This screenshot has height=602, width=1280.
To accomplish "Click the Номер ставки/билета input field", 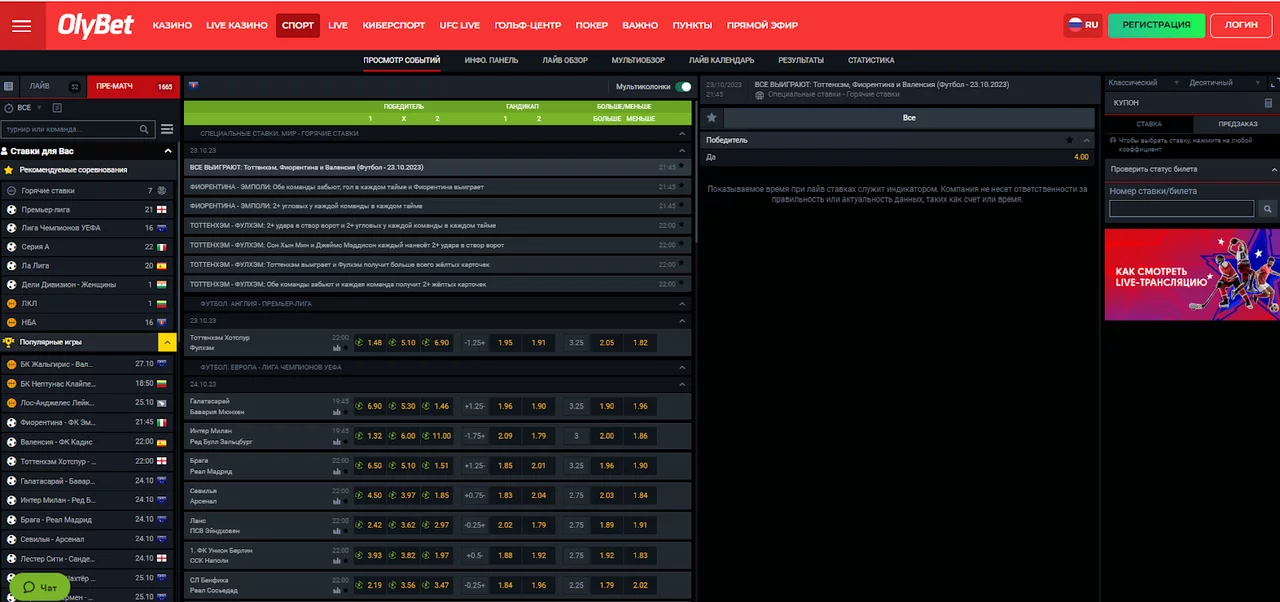I will 1181,209.
